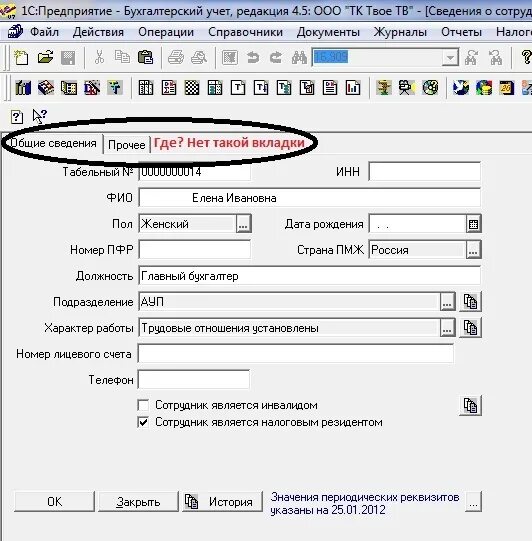Expand the toolbar search combo box arrow
Image resolution: width=532 pixels, height=541 pixels.
tap(450, 57)
